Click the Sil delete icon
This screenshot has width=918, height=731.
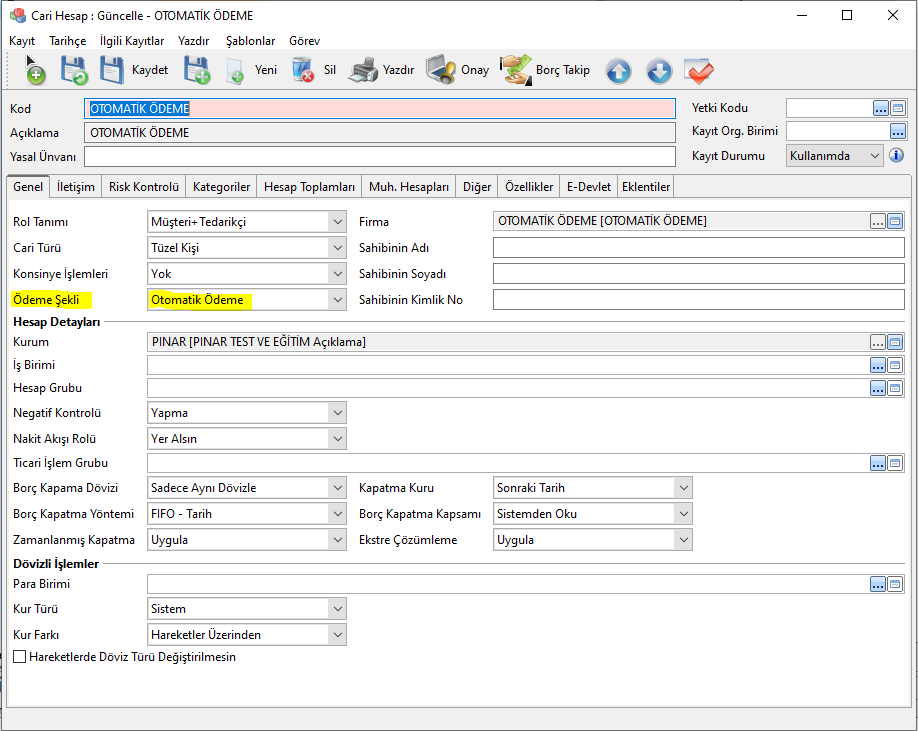302,70
